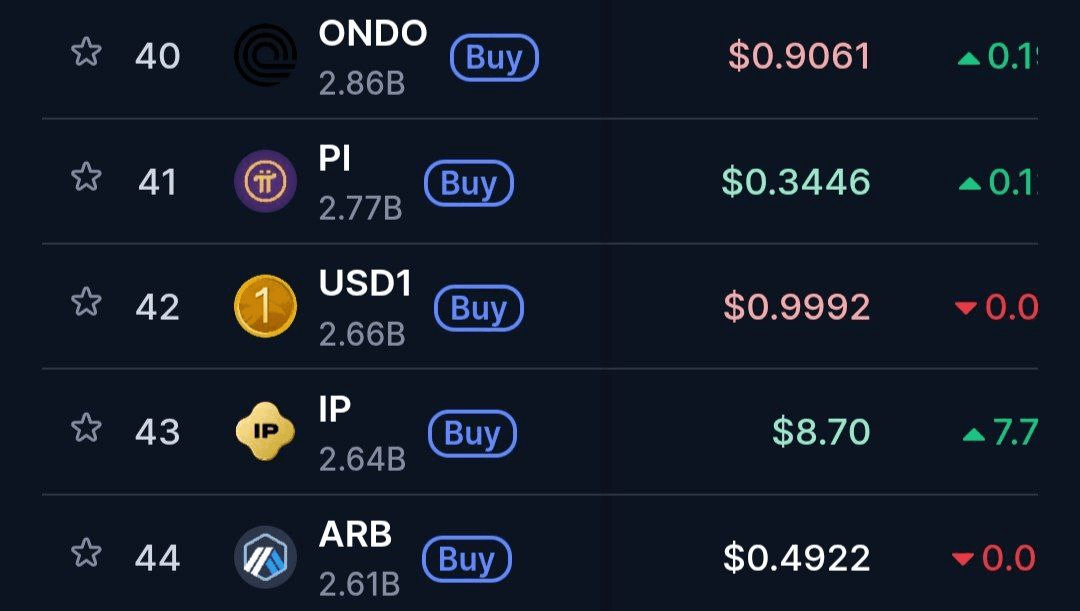This screenshot has height=611, width=1080.
Task: Click the ARB Arbitrum logo
Action: pos(265,557)
